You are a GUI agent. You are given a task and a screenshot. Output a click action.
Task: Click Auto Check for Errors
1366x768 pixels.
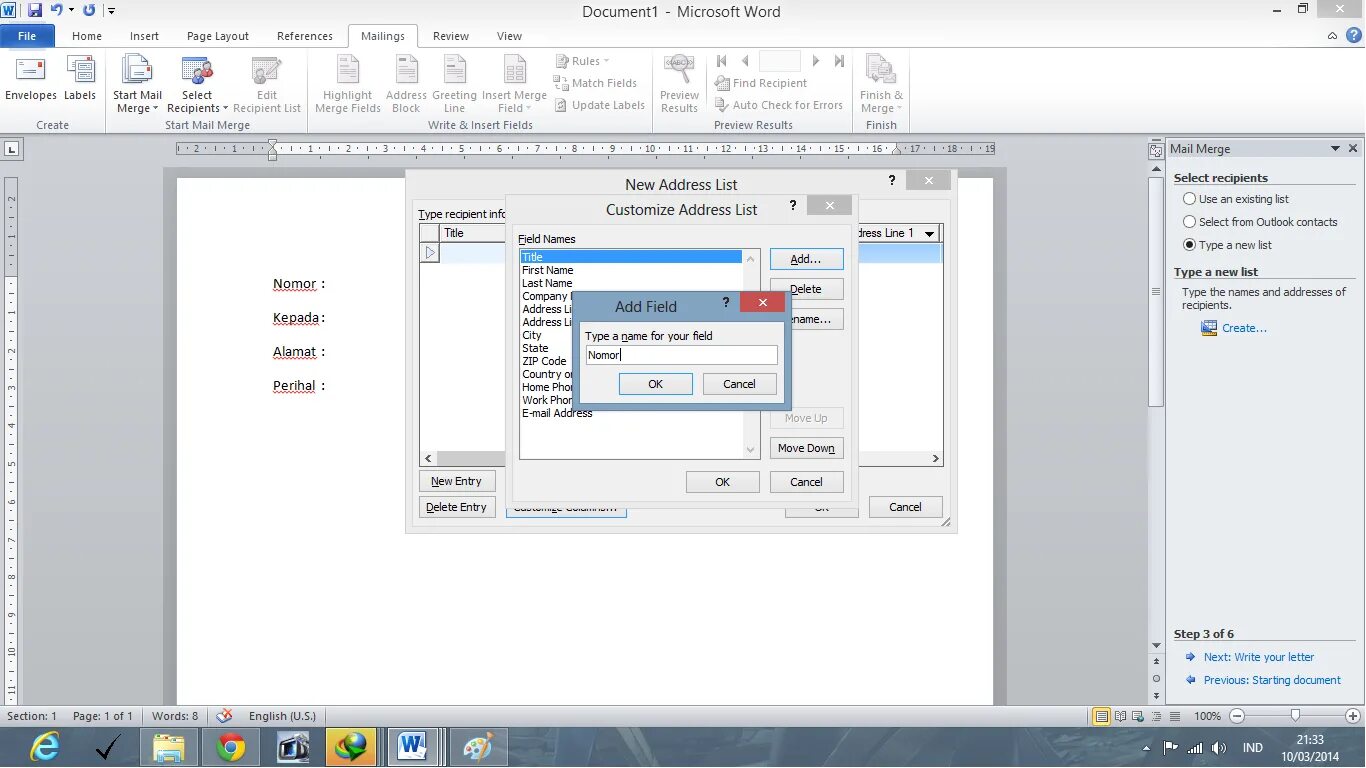point(779,105)
